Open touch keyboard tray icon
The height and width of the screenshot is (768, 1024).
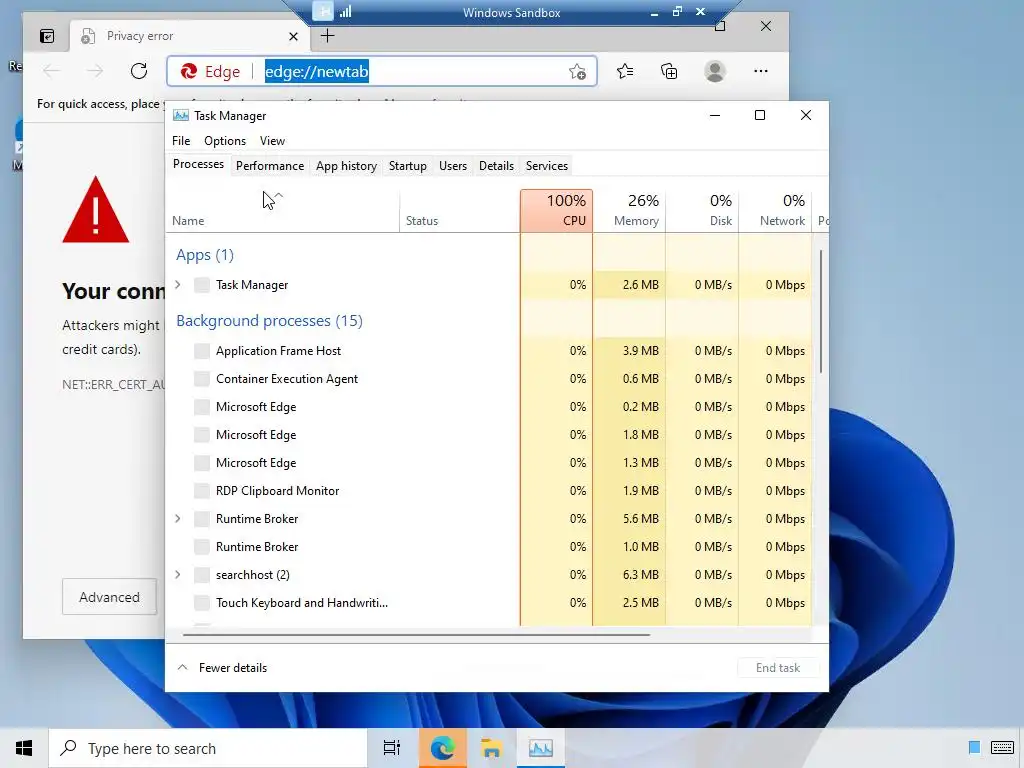pos(1002,748)
